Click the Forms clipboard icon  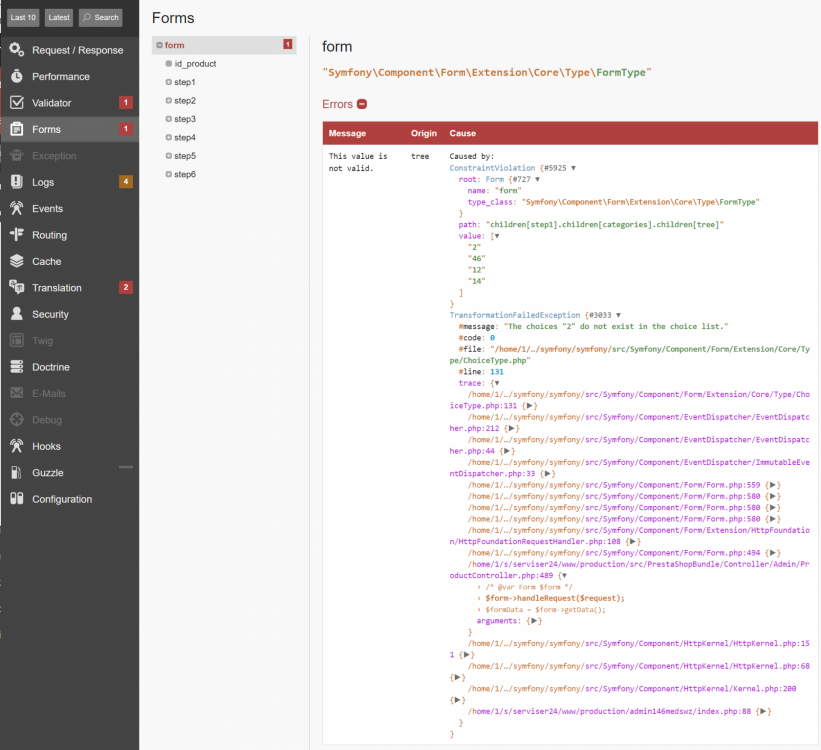pyautogui.click(x=17, y=129)
